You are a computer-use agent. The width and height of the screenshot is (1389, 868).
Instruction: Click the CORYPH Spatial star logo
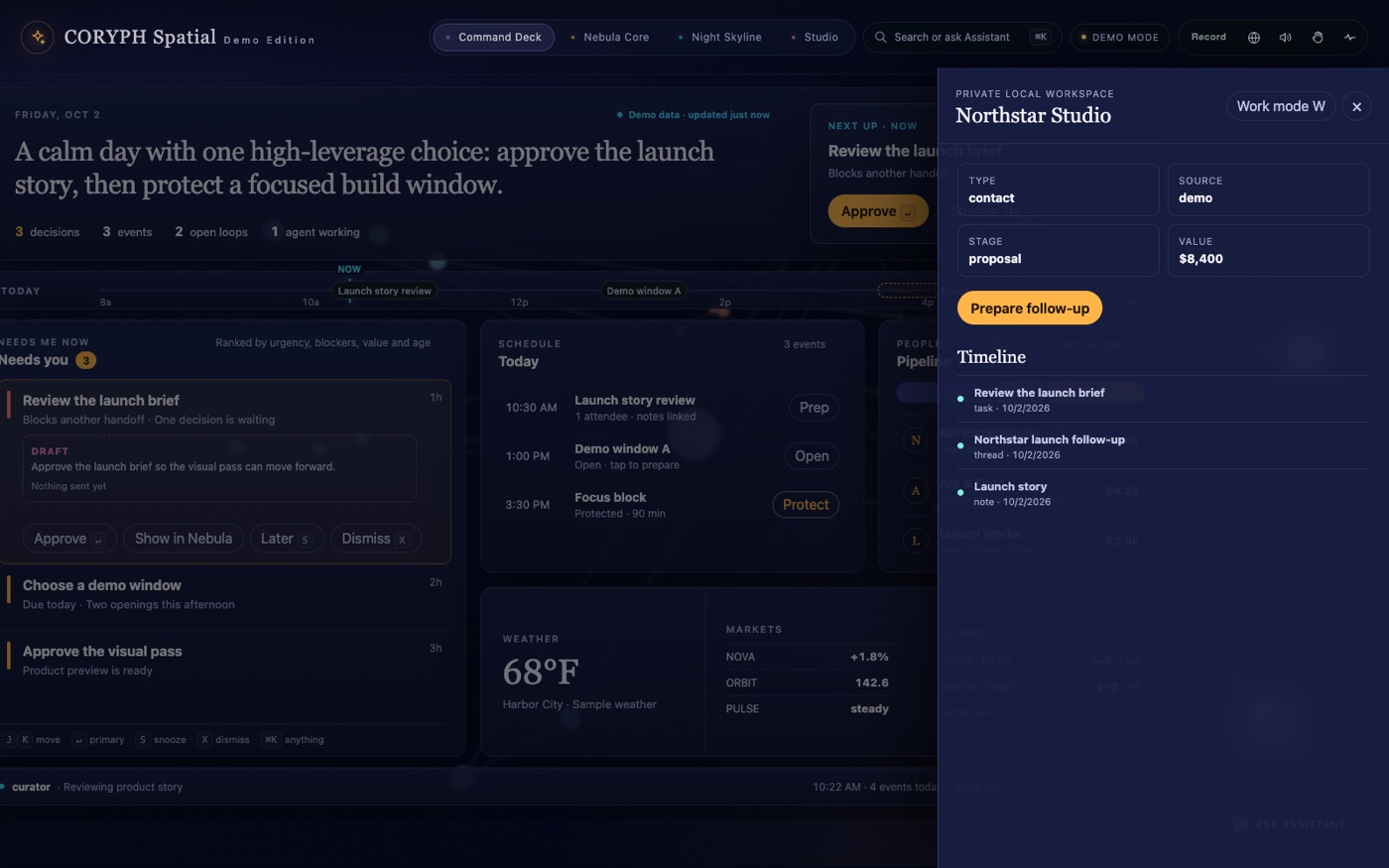37,38
